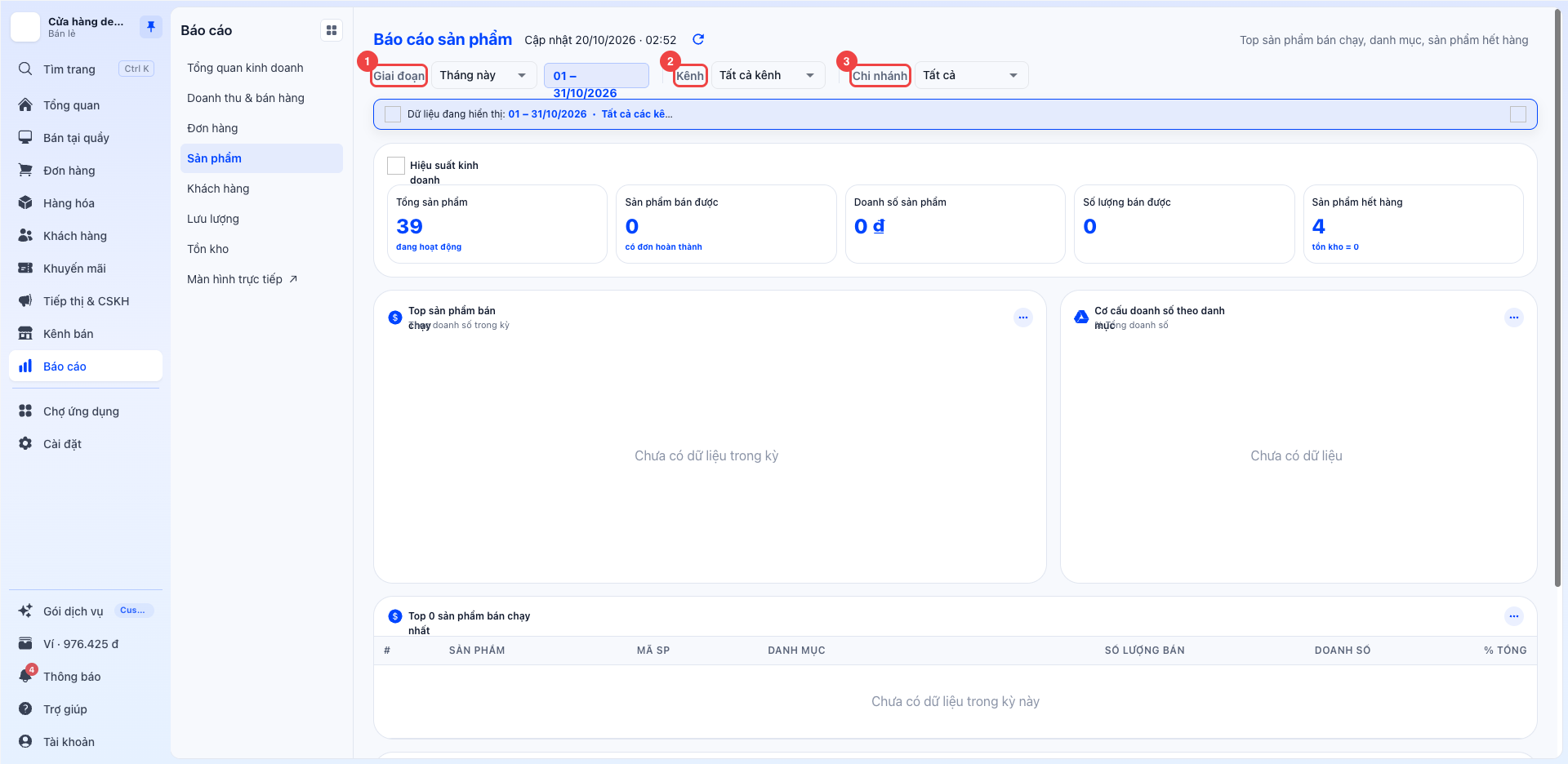Image resolution: width=1568 pixels, height=764 pixels.
Task: Open the Lưu lượng report
Action: (261, 219)
